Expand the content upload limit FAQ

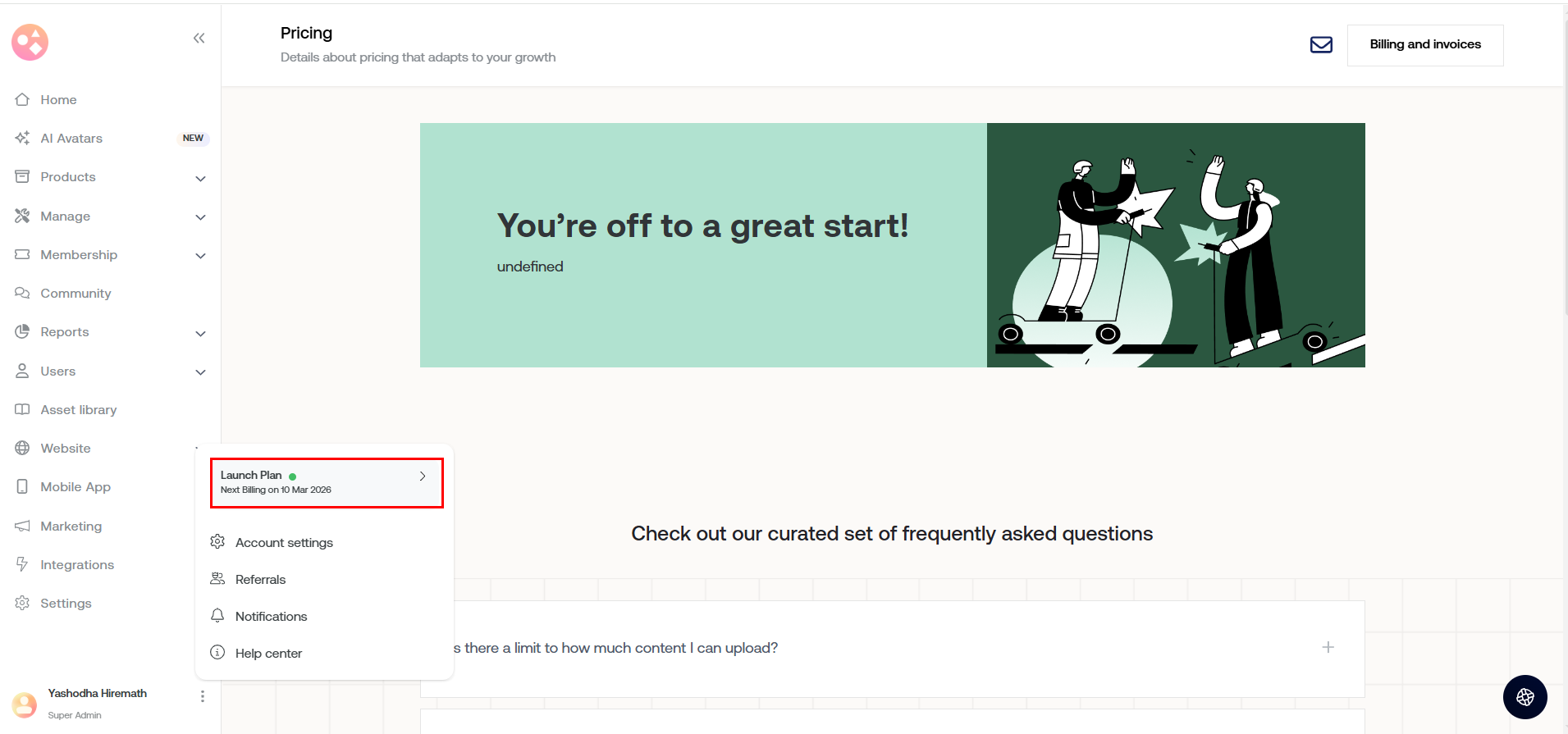coord(1328,647)
